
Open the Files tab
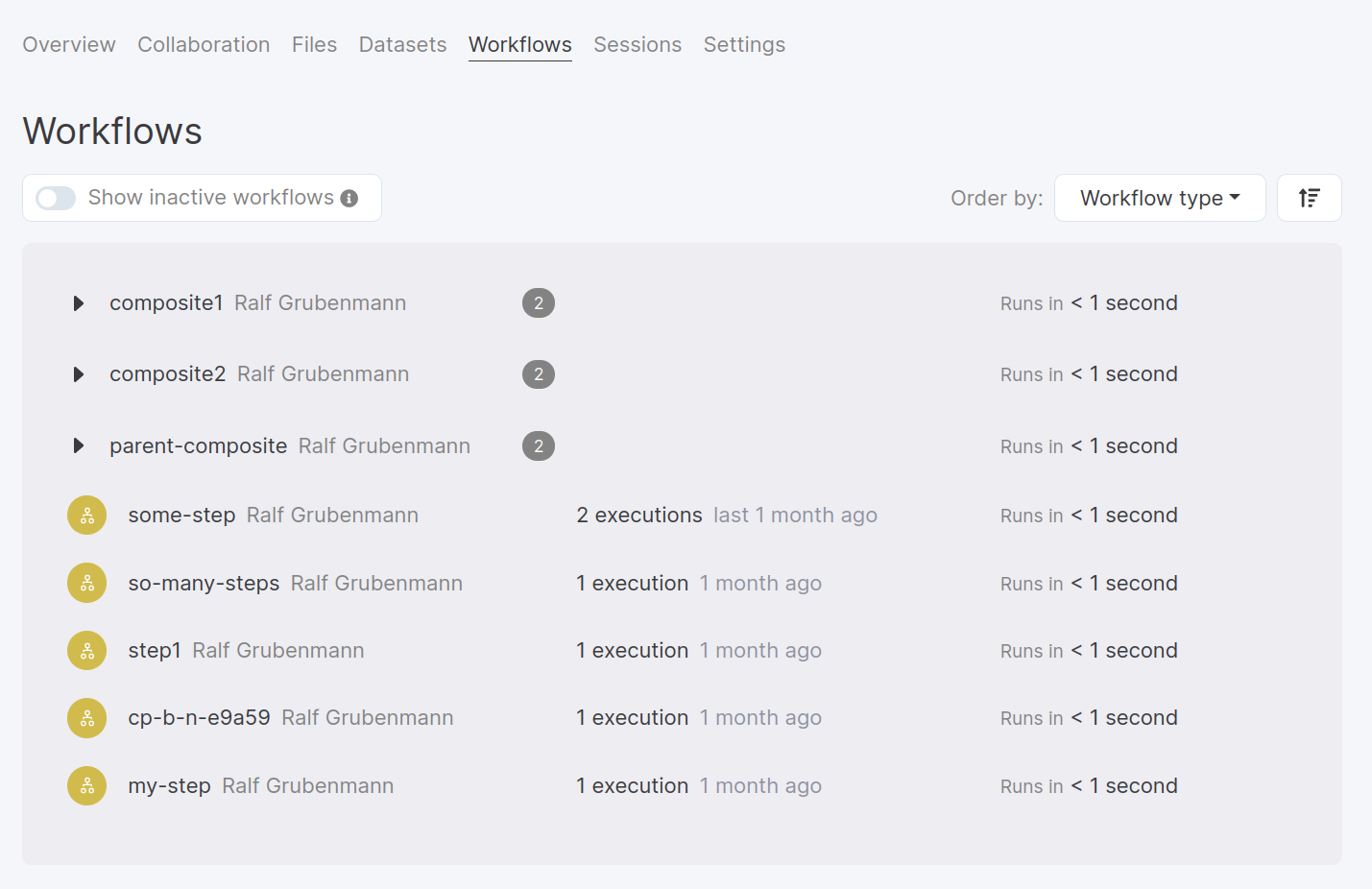314,45
